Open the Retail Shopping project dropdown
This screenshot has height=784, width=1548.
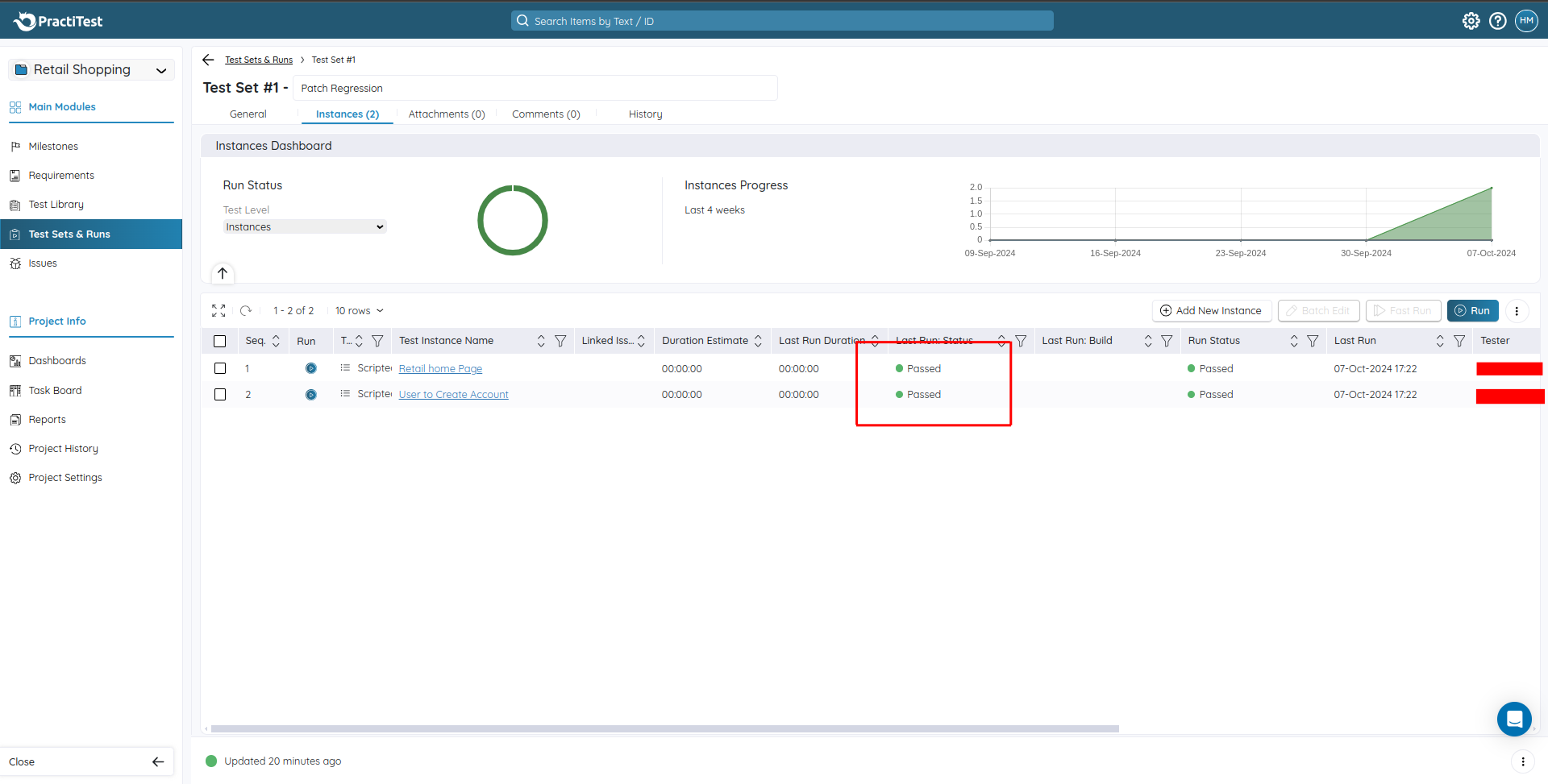91,70
